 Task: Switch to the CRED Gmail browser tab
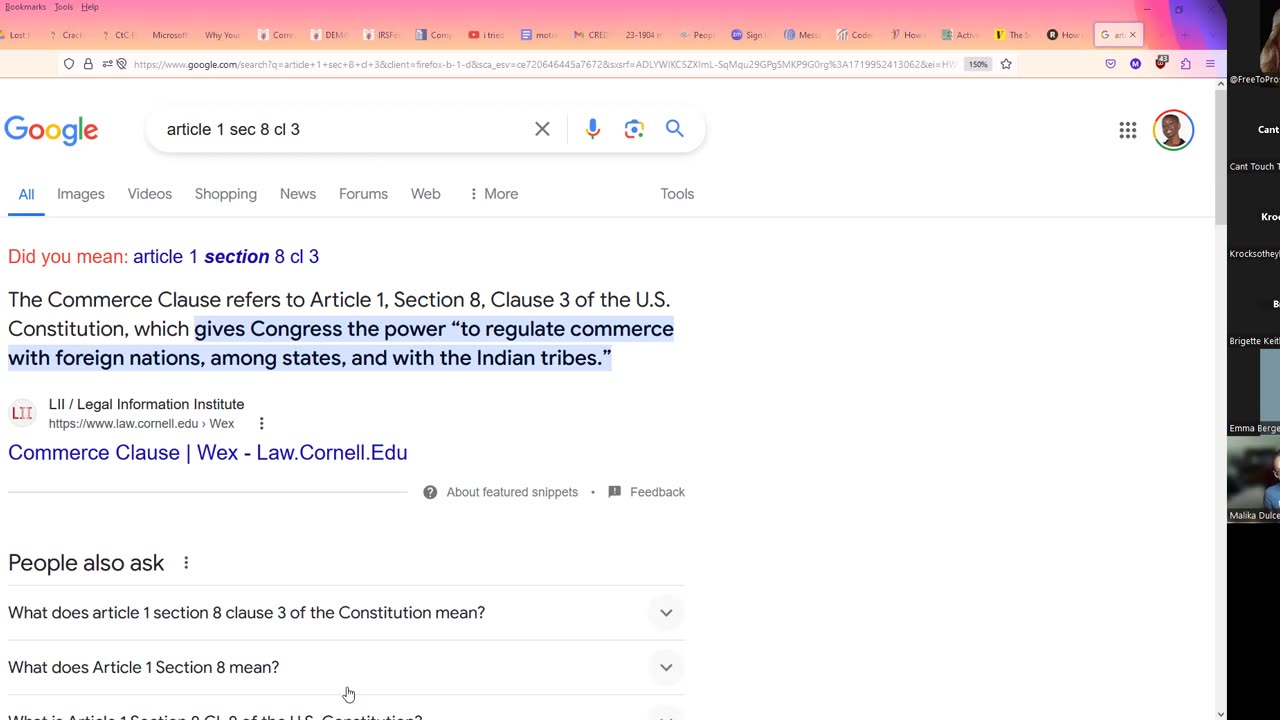[591, 35]
